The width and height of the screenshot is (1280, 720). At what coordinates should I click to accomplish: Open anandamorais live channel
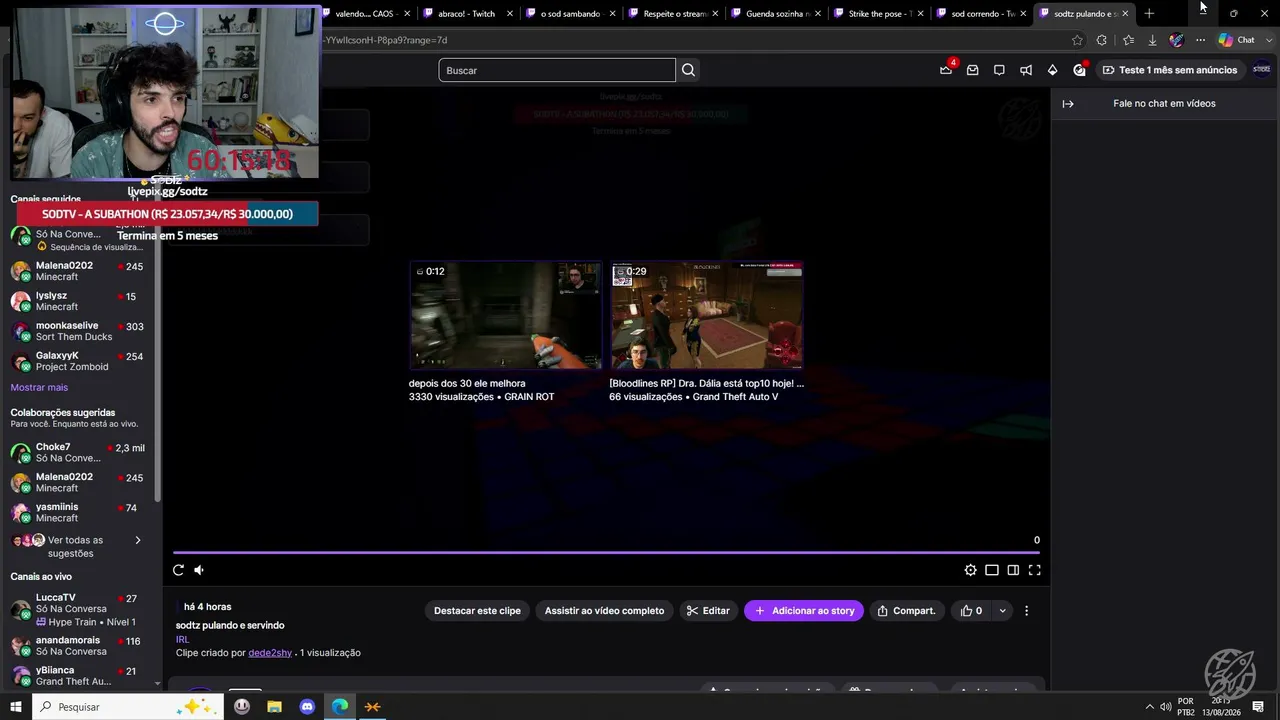tap(80, 645)
